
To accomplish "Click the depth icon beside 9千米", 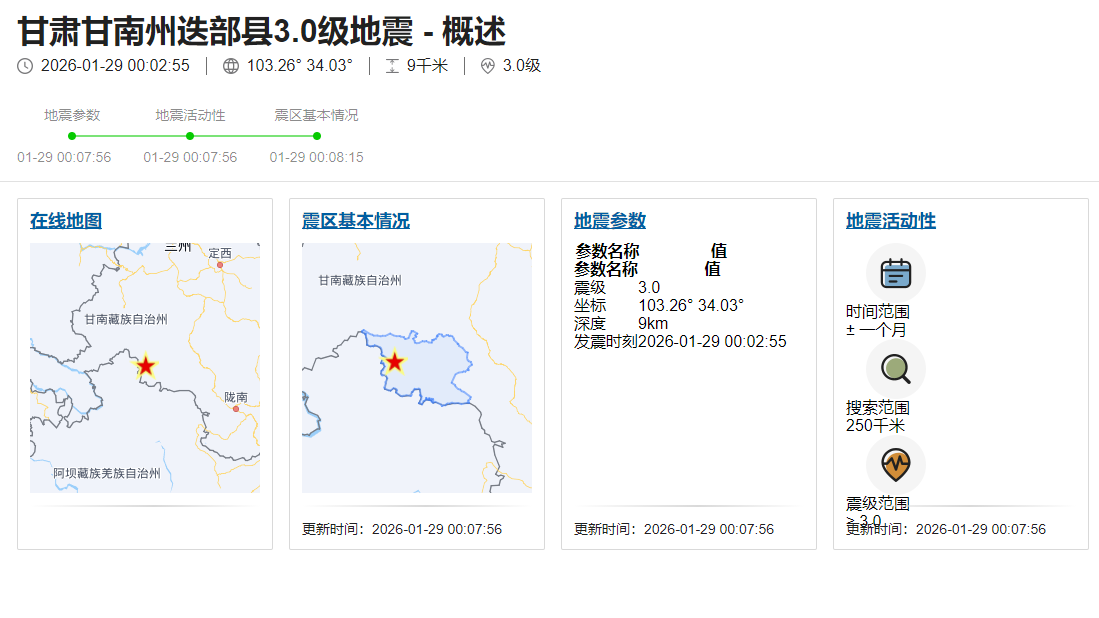I will 392,66.
